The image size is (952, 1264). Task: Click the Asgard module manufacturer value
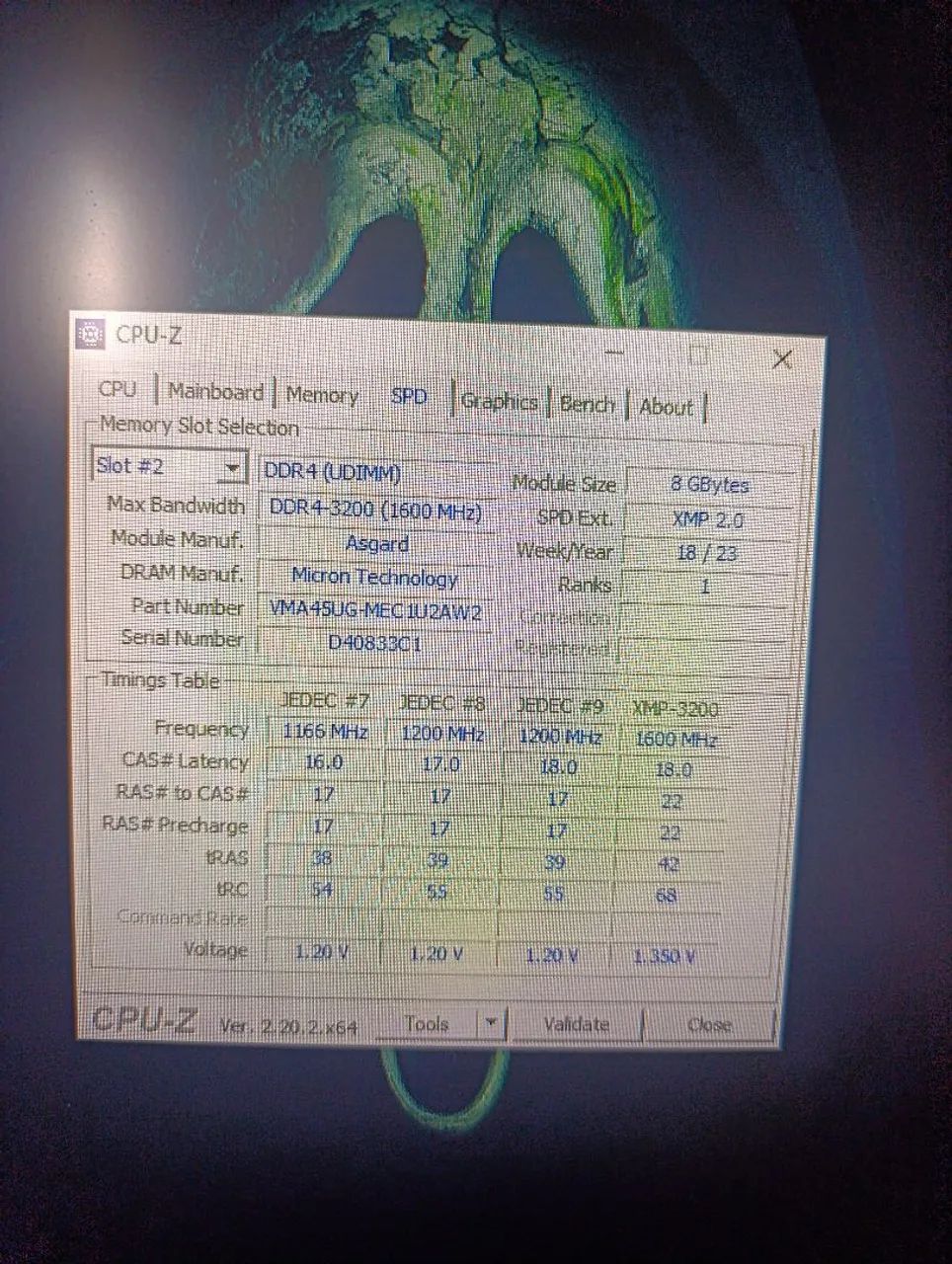click(x=376, y=544)
